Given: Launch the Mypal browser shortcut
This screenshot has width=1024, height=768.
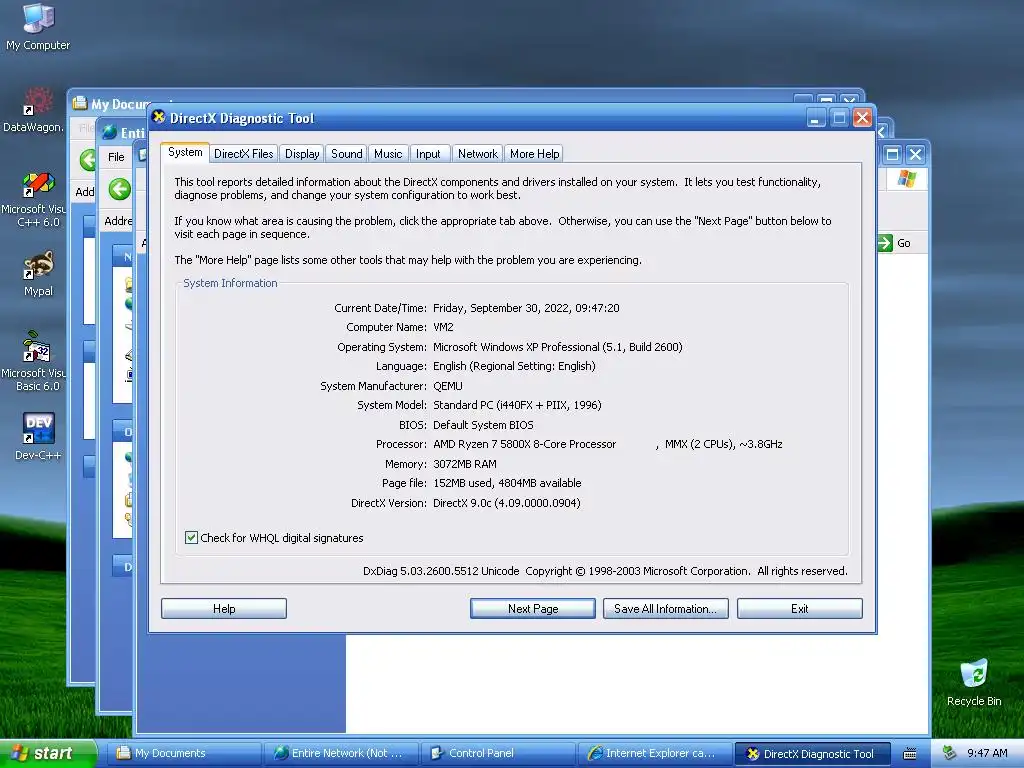Looking at the screenshot, I should point(38,274).
